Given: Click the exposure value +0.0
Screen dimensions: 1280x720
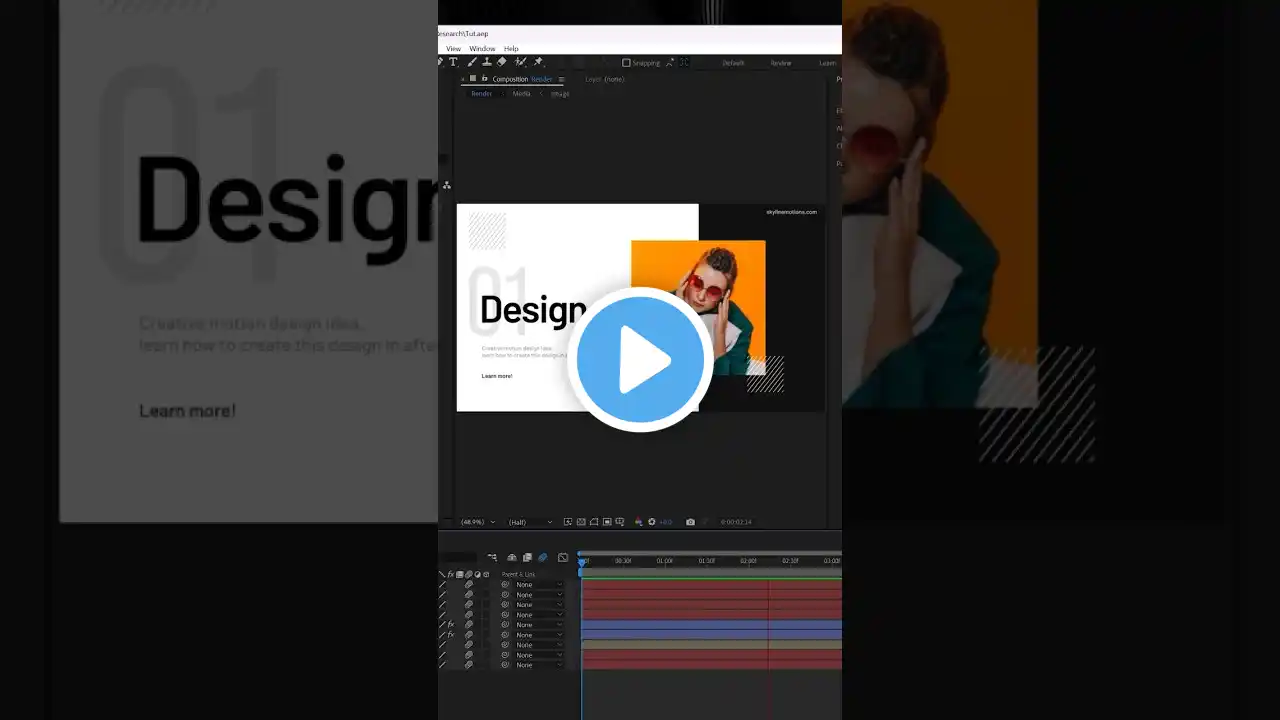Looking at the screenshot, I should click(x=666, y=522).
